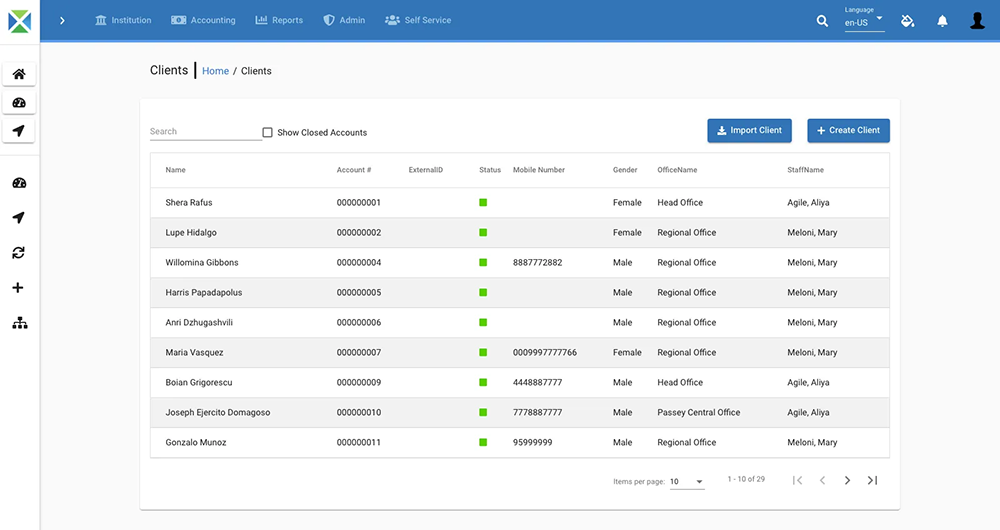
Task: Open the Institution menu
Action: click(x=123, y=20)
